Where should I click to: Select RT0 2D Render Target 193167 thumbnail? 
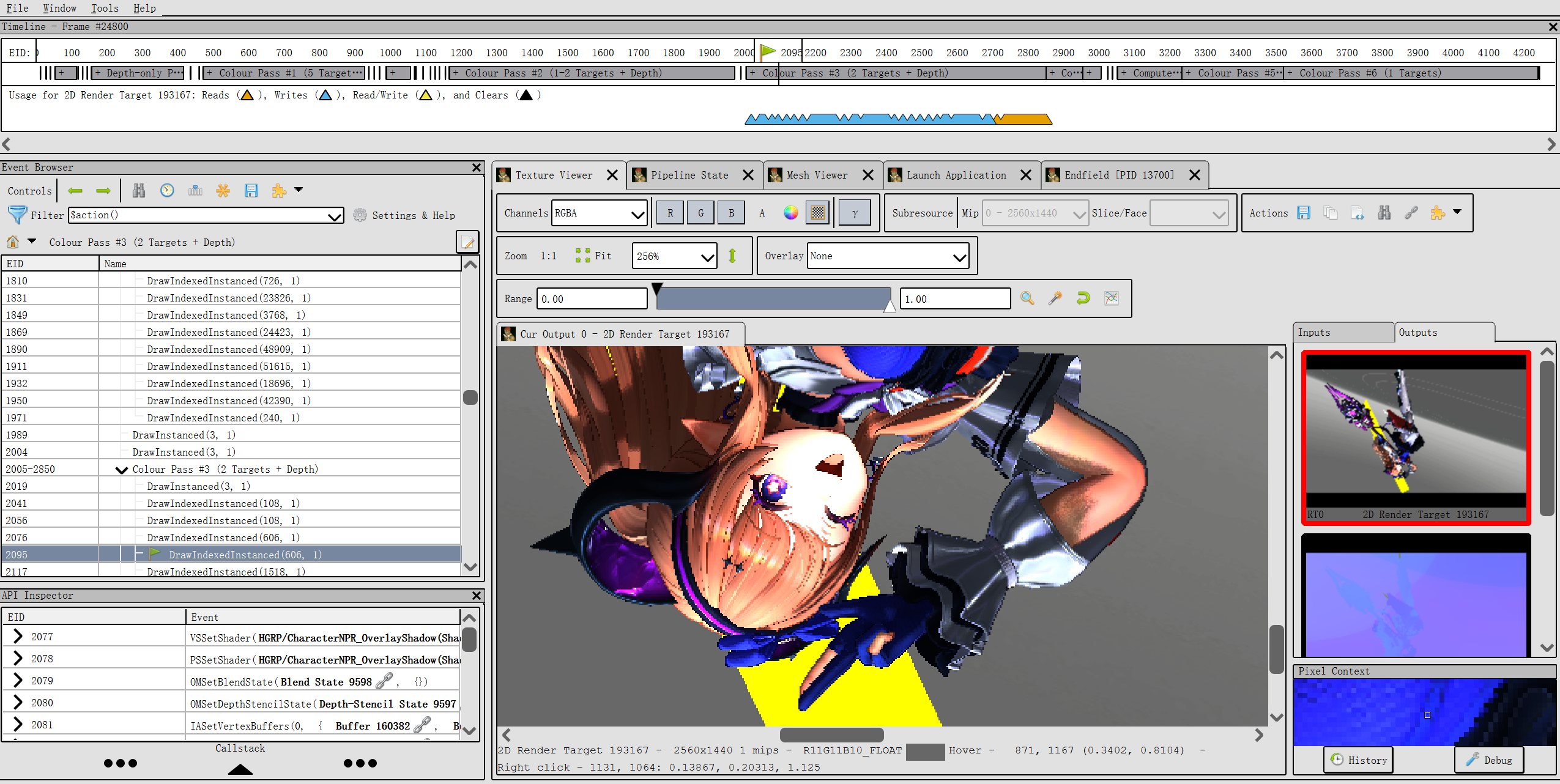pos(1416,437)
